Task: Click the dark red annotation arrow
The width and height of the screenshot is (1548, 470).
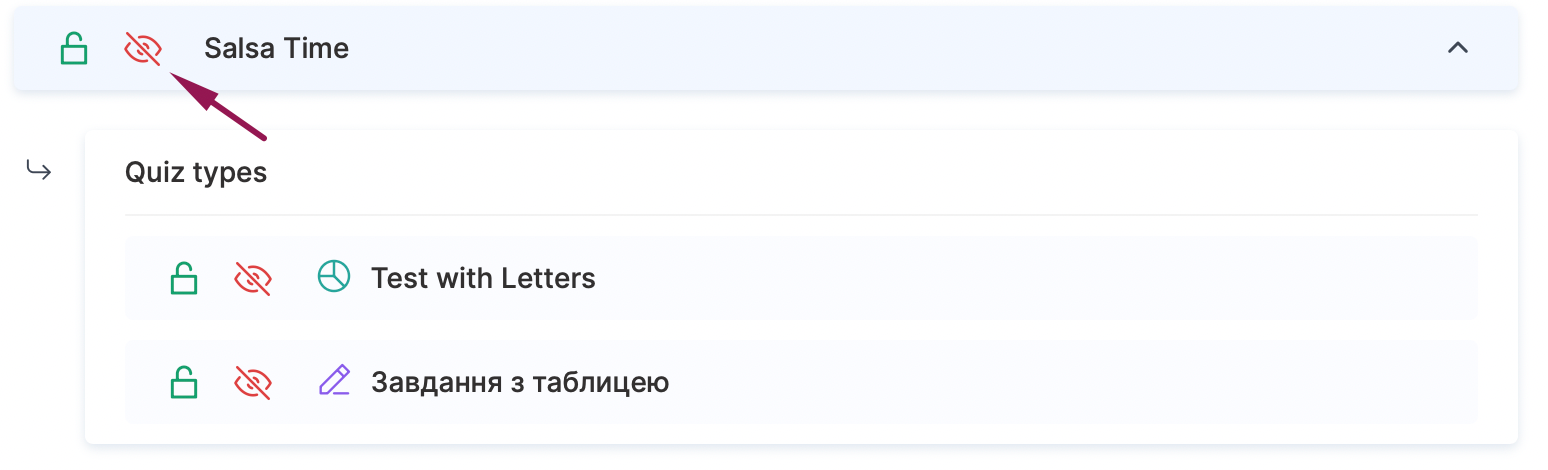Action: pyautogui.click(x=218, y=104)
